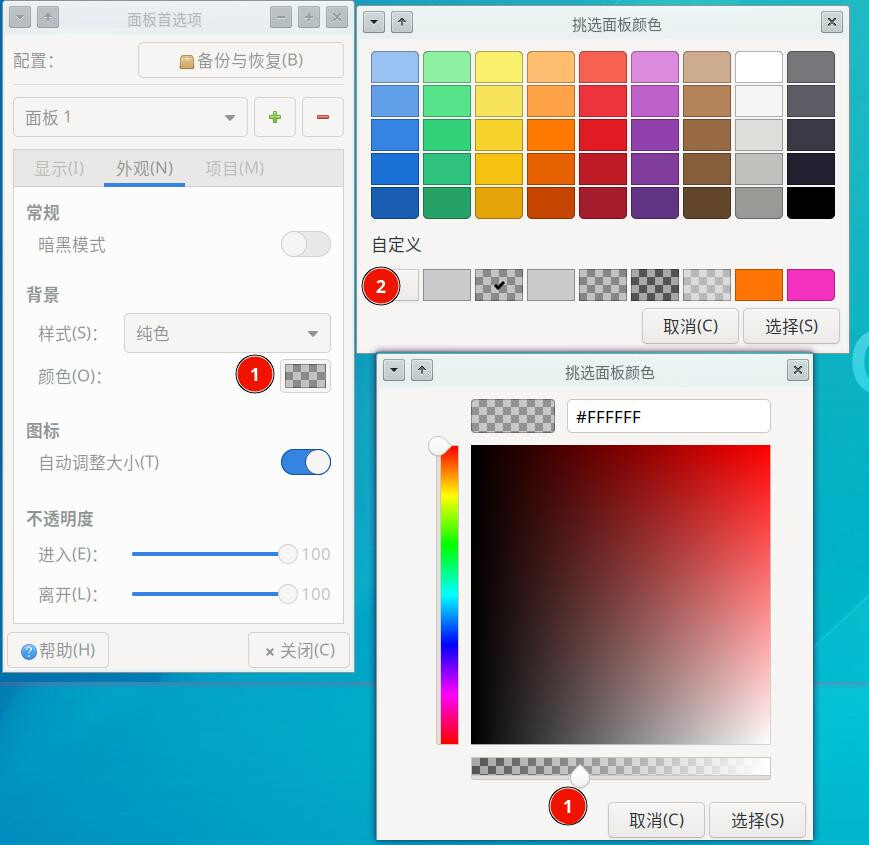Click the up-arrow titlebar icon of palette dialog
This screenshot has width=869, height=845.
coord(402,22)
